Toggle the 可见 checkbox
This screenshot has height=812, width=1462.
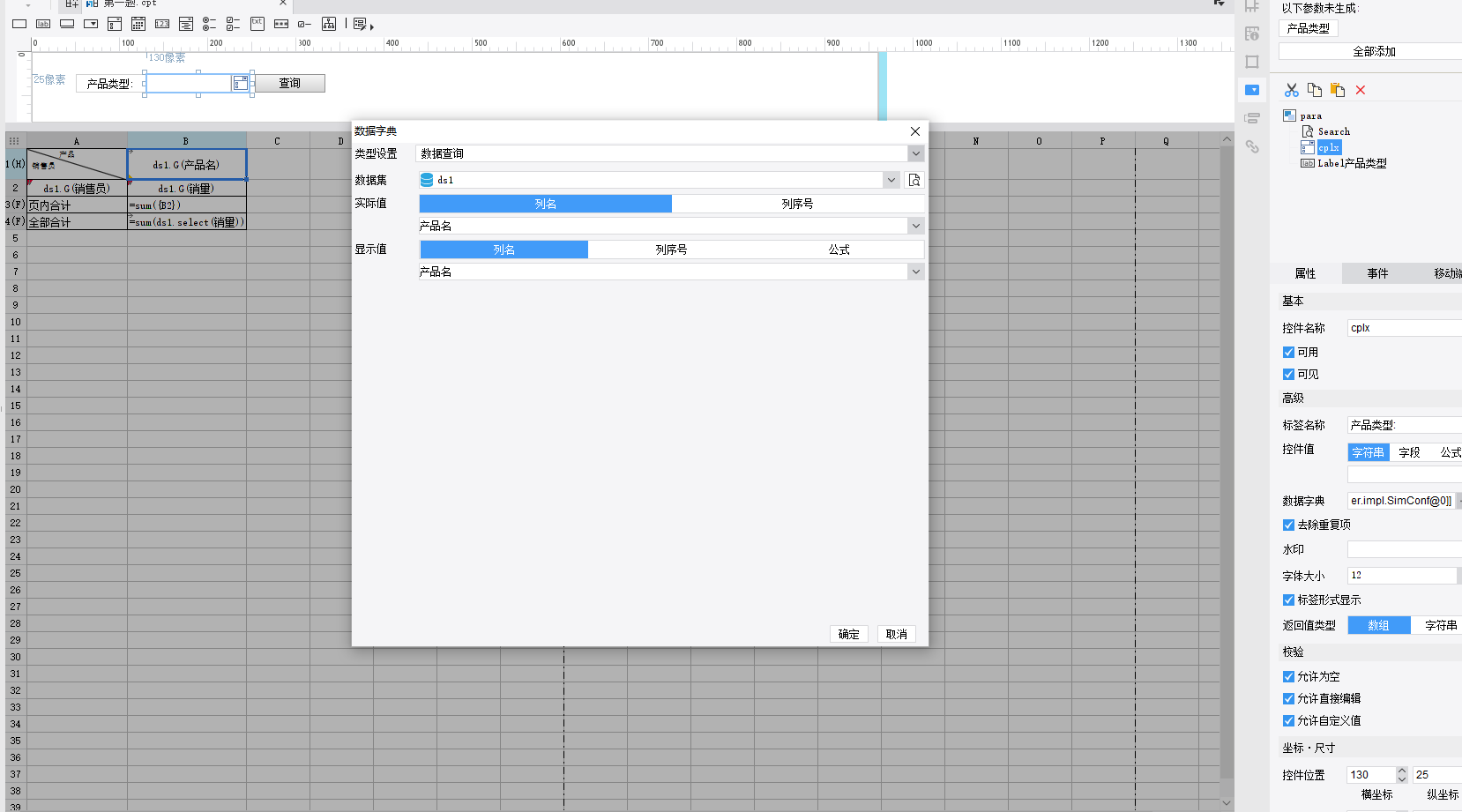pos(1288,375)
